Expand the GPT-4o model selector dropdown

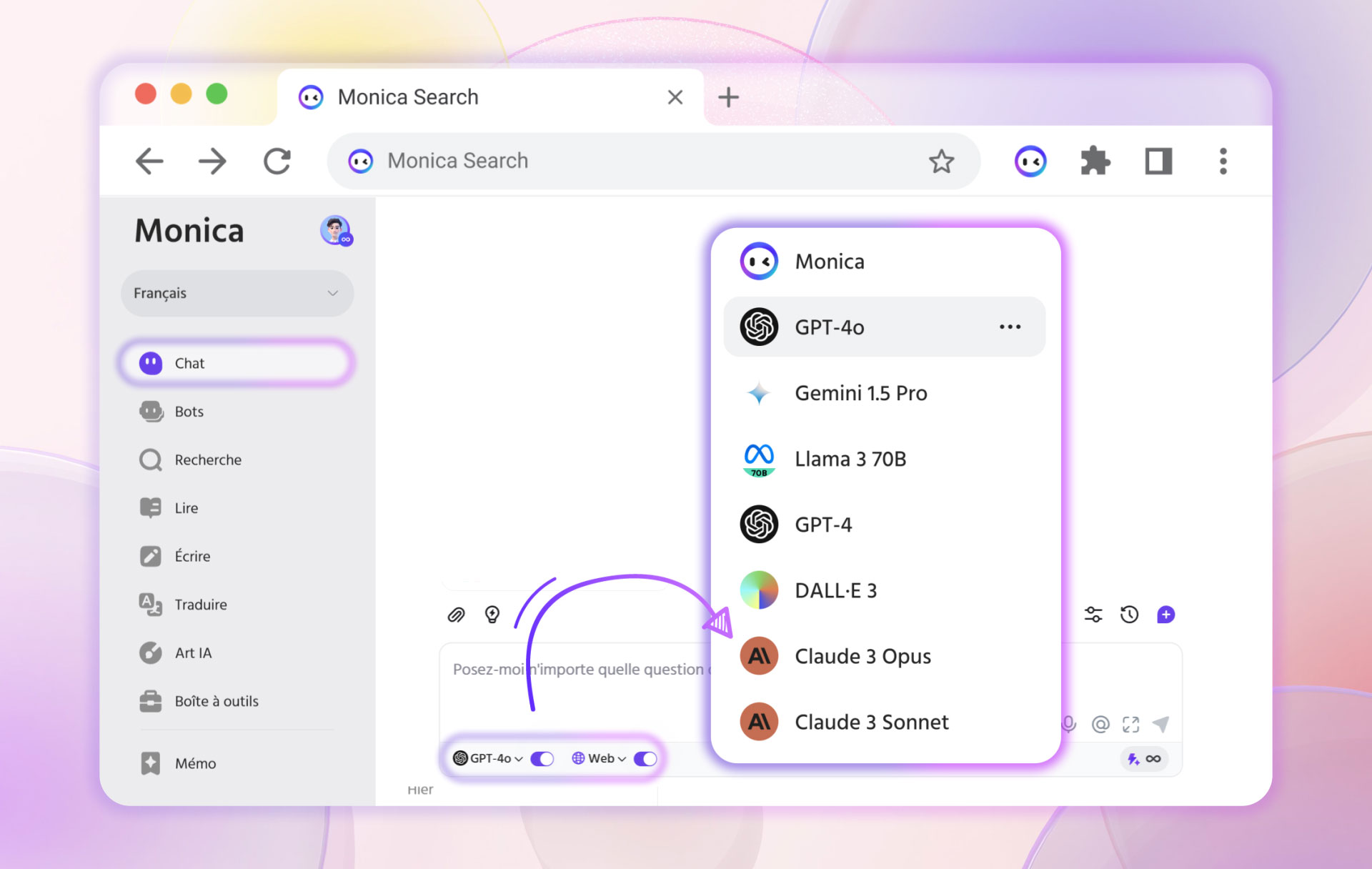click(x=490, y=759)
